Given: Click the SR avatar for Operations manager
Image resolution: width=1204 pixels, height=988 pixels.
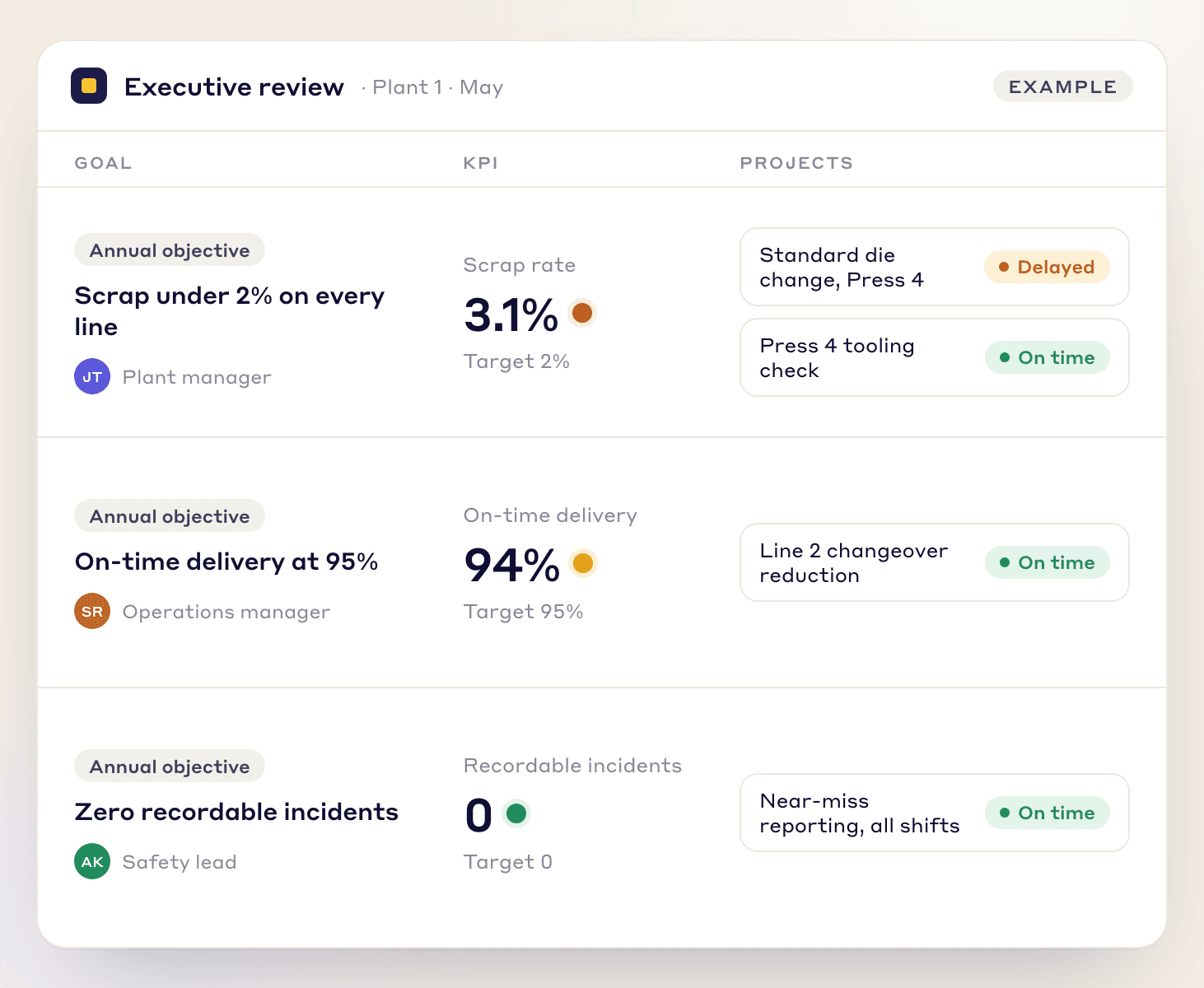Looking at the screenshot, I should (x=92, y=612).
